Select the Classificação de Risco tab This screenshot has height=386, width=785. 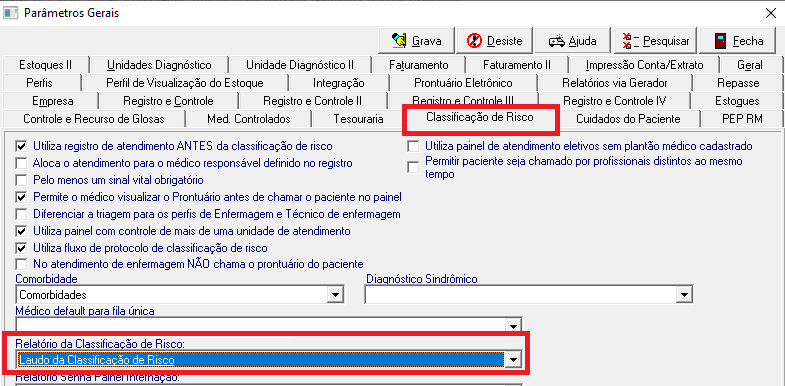(480, 118)
